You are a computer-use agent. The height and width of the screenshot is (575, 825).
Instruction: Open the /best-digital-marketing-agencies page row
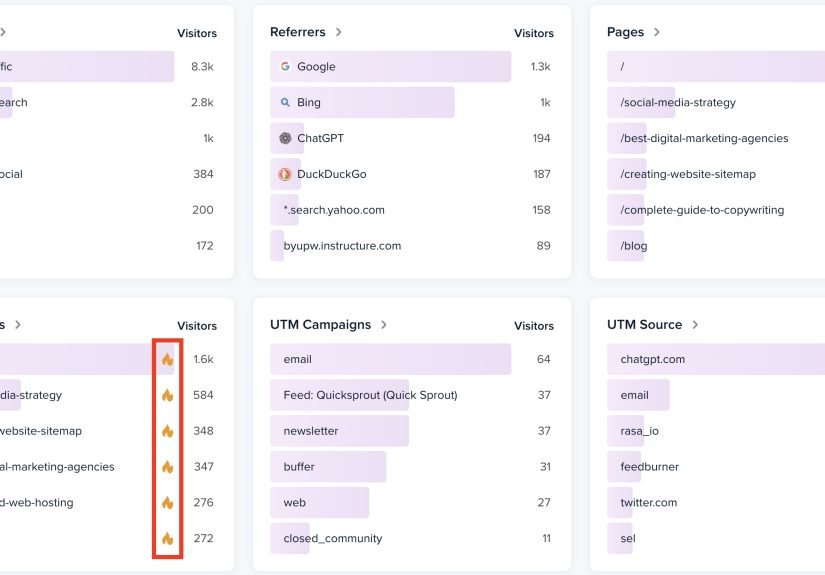tap(716, 138)
